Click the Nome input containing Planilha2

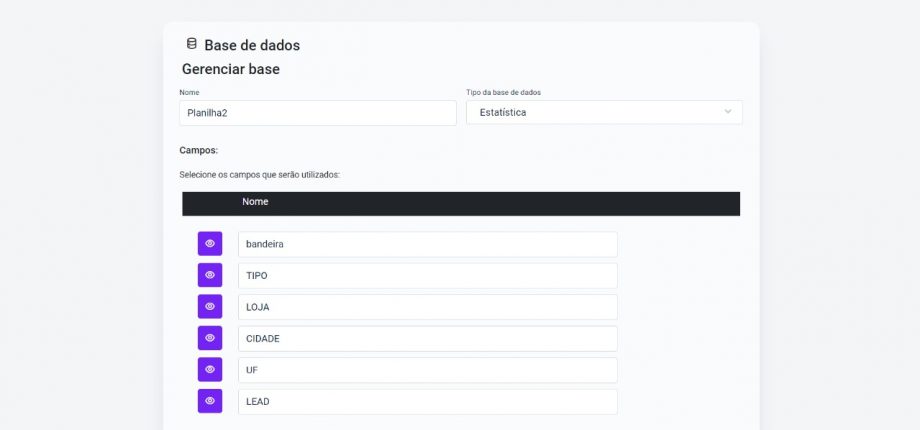pos(317,113)
